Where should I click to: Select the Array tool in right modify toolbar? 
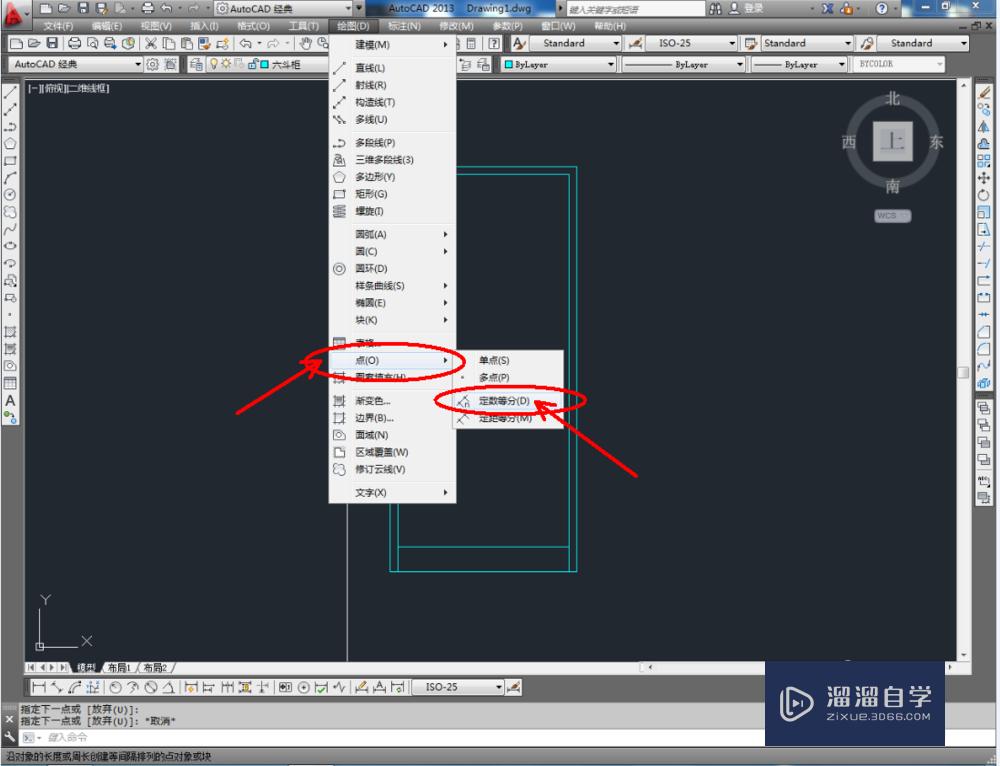tap(984, 161)
